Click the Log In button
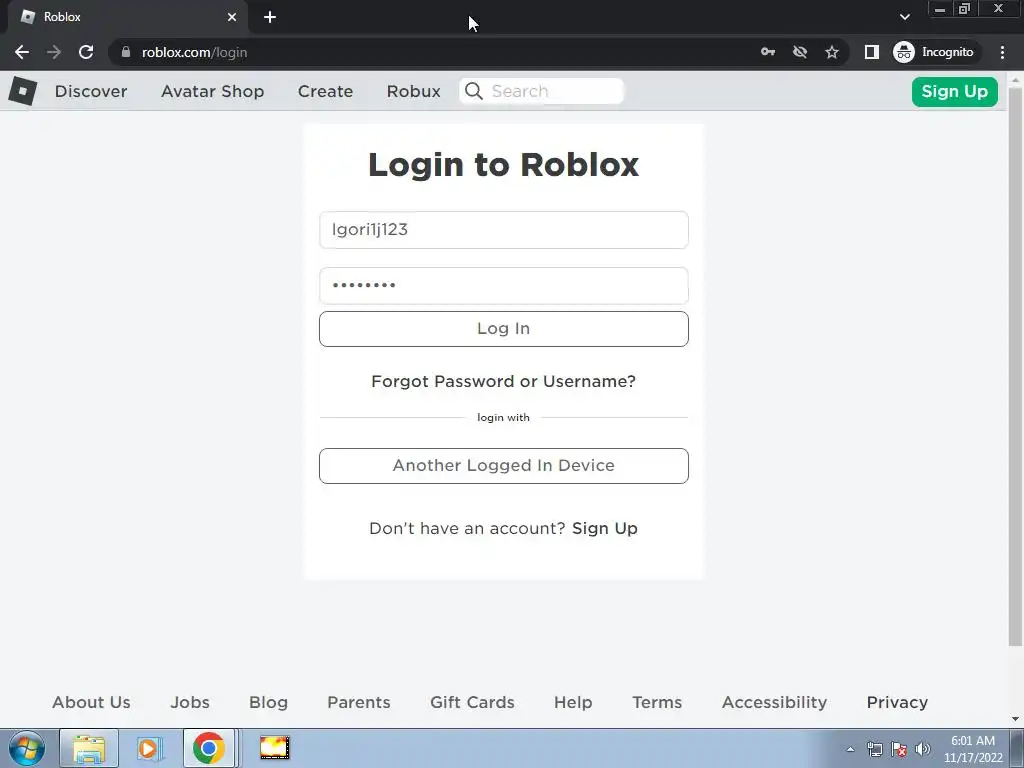The height and width of the screenshot is (768, 1024). coord(504,328)
